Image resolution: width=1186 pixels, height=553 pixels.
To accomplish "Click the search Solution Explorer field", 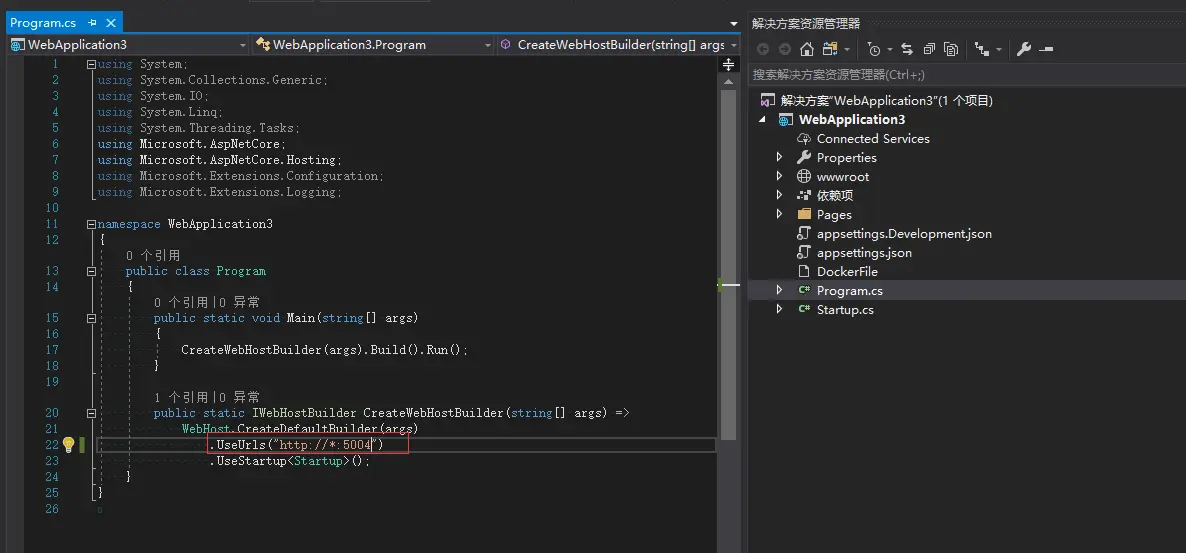I will pyautogui.click(x=965, y=75).
